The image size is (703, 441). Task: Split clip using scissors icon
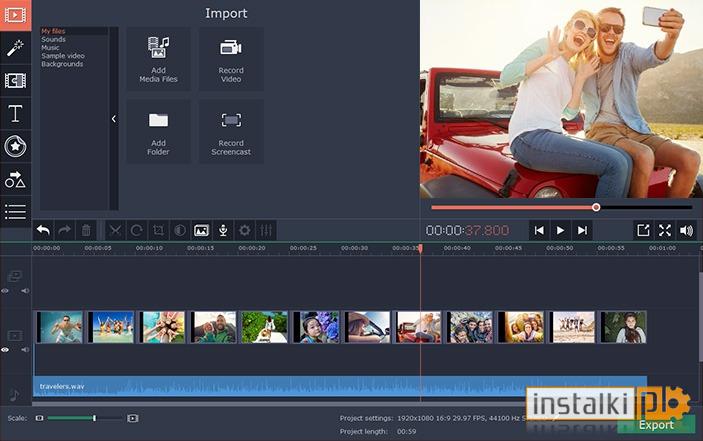115,230
